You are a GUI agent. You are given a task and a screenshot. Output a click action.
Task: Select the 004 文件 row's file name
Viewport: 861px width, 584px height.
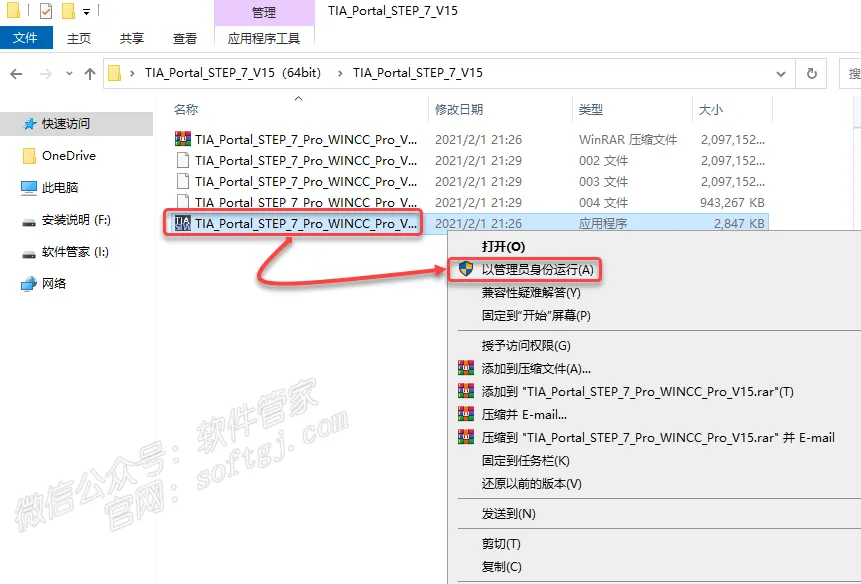pyautogui.click(x=306, y=202)
